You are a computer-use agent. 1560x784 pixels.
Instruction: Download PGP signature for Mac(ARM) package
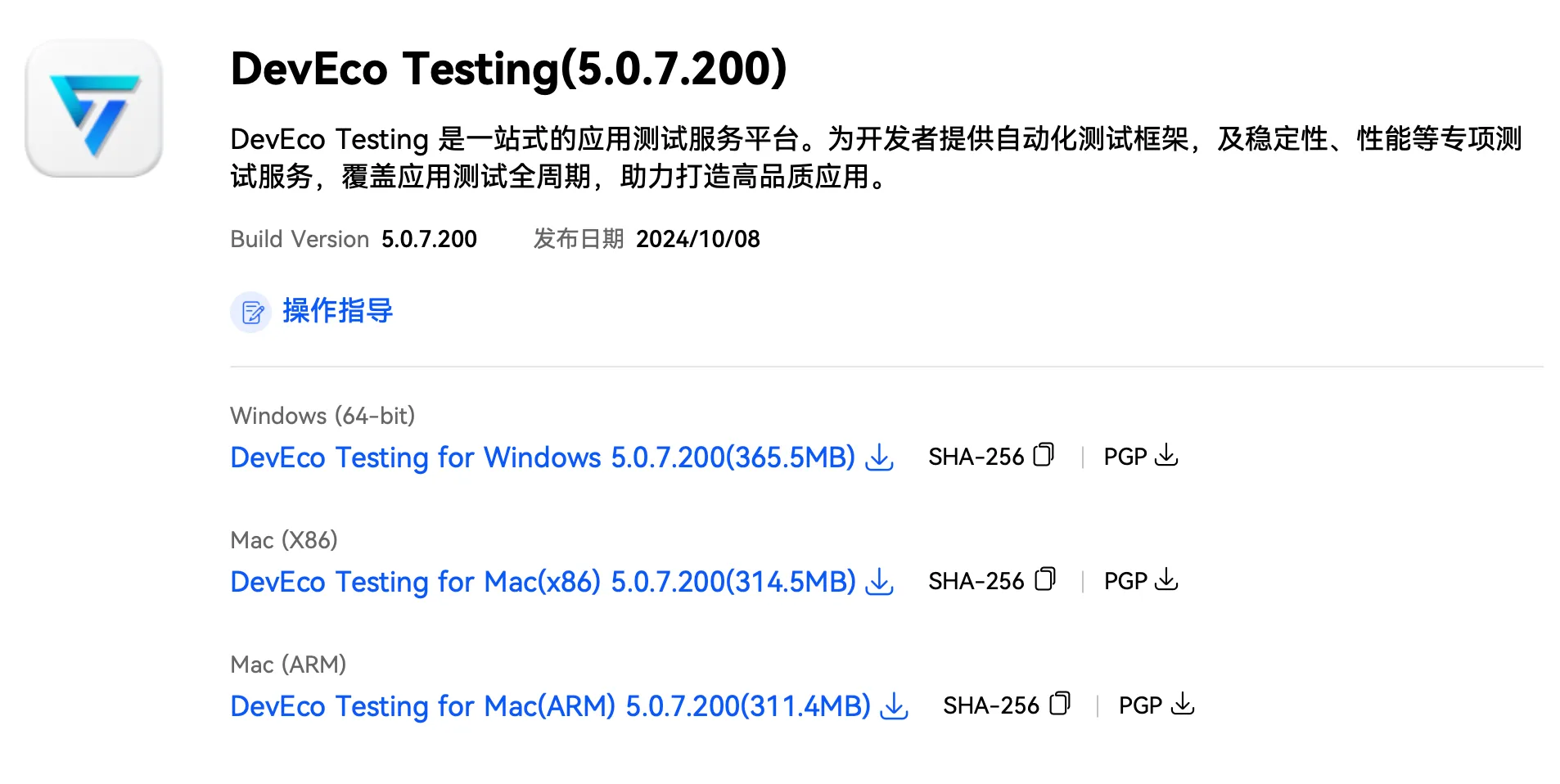pos(1183,705)
